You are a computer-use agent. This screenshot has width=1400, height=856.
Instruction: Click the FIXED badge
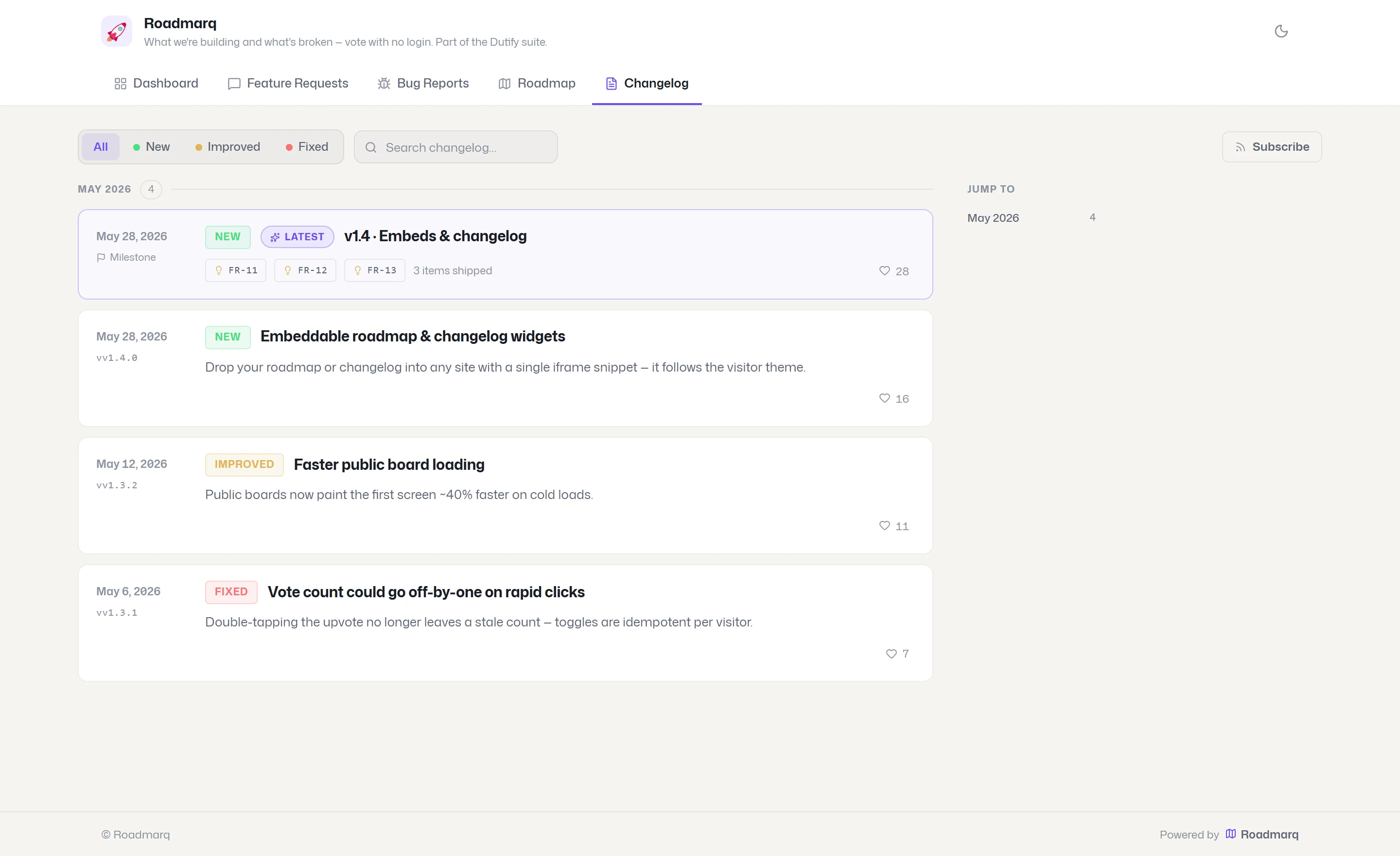pyautogui.click(x=231, y=592)
